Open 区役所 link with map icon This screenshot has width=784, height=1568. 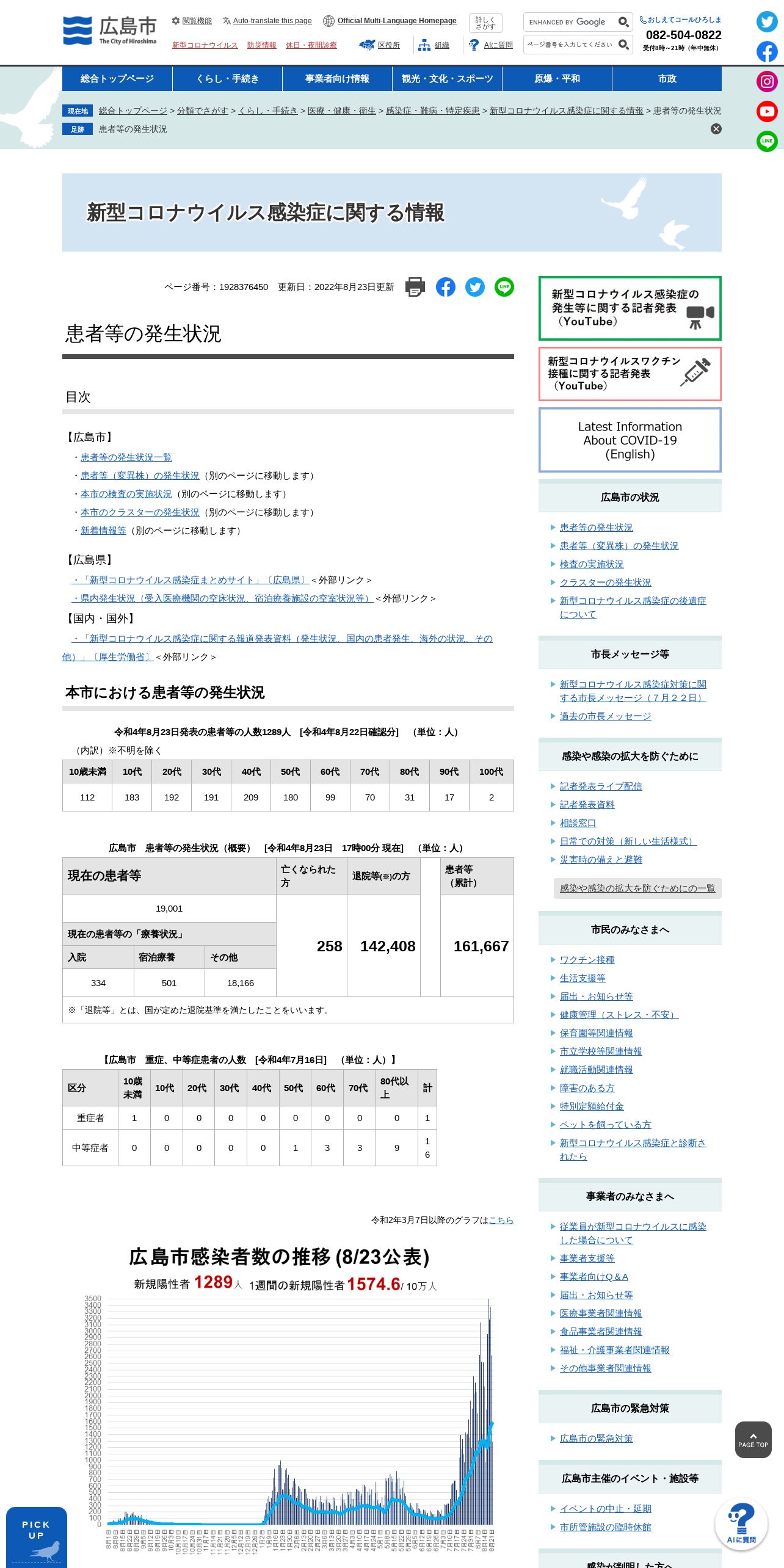[x=379, y=45]
